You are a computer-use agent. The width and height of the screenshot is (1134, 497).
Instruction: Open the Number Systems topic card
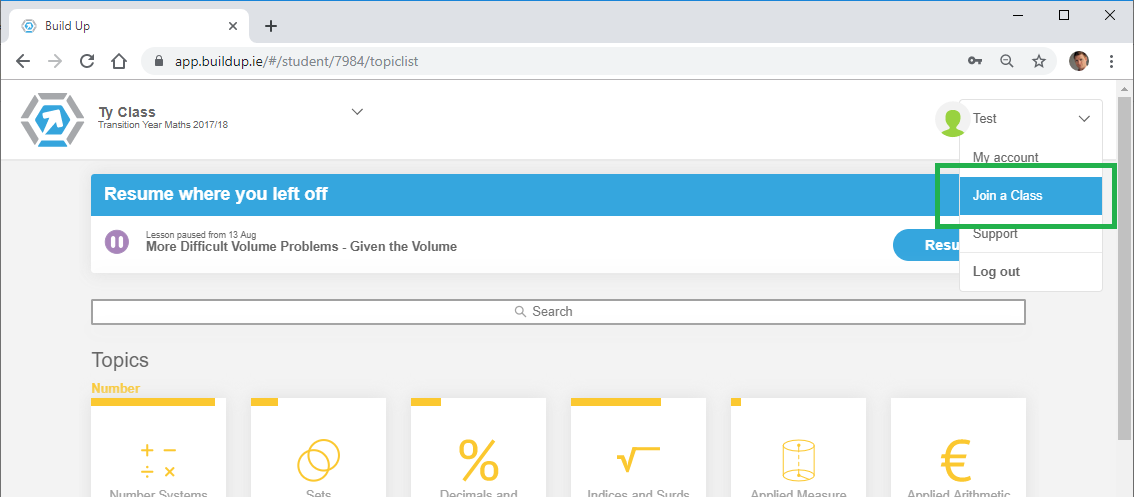coord(158,450)
